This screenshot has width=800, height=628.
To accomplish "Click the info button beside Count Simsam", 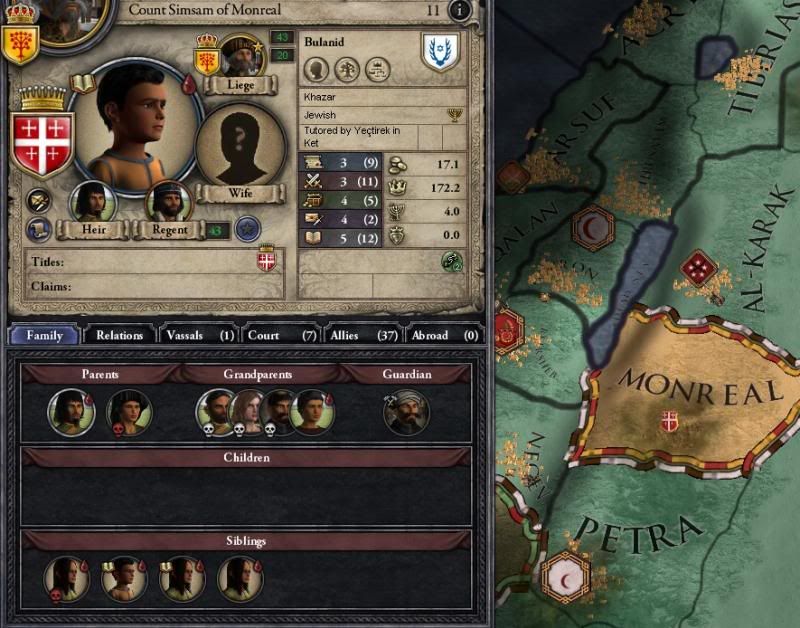I will [x=459, y=10].
